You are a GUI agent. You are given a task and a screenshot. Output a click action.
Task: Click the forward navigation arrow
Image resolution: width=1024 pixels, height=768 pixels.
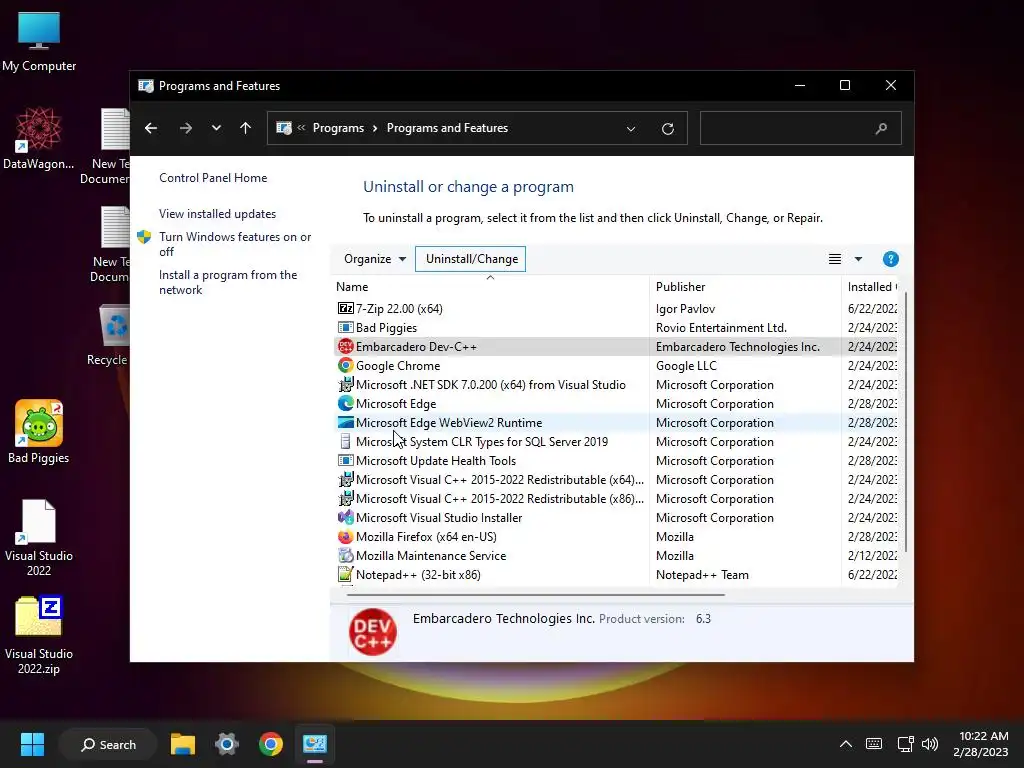pos(185,128)
